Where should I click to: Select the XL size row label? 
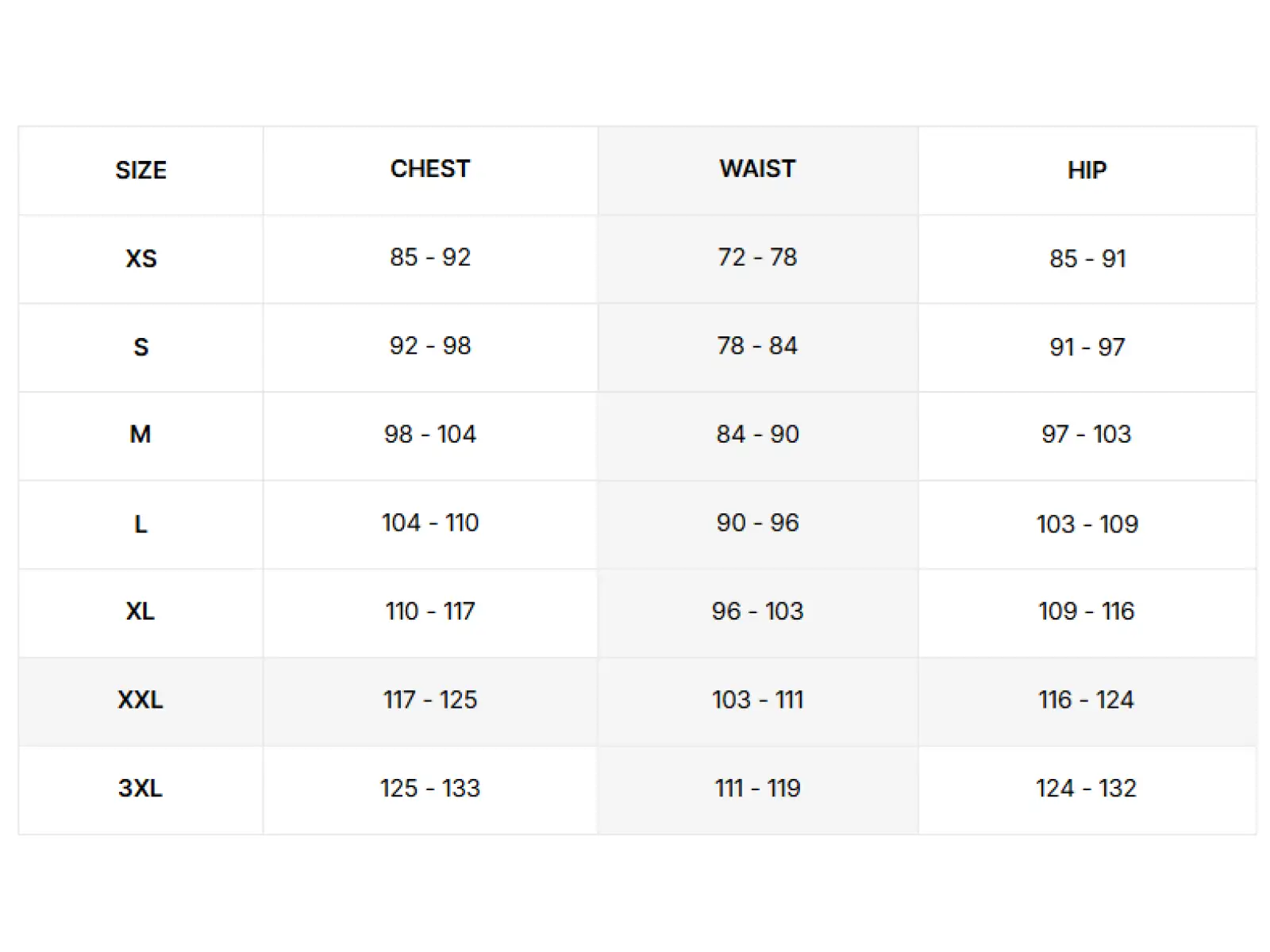(140, 612)
